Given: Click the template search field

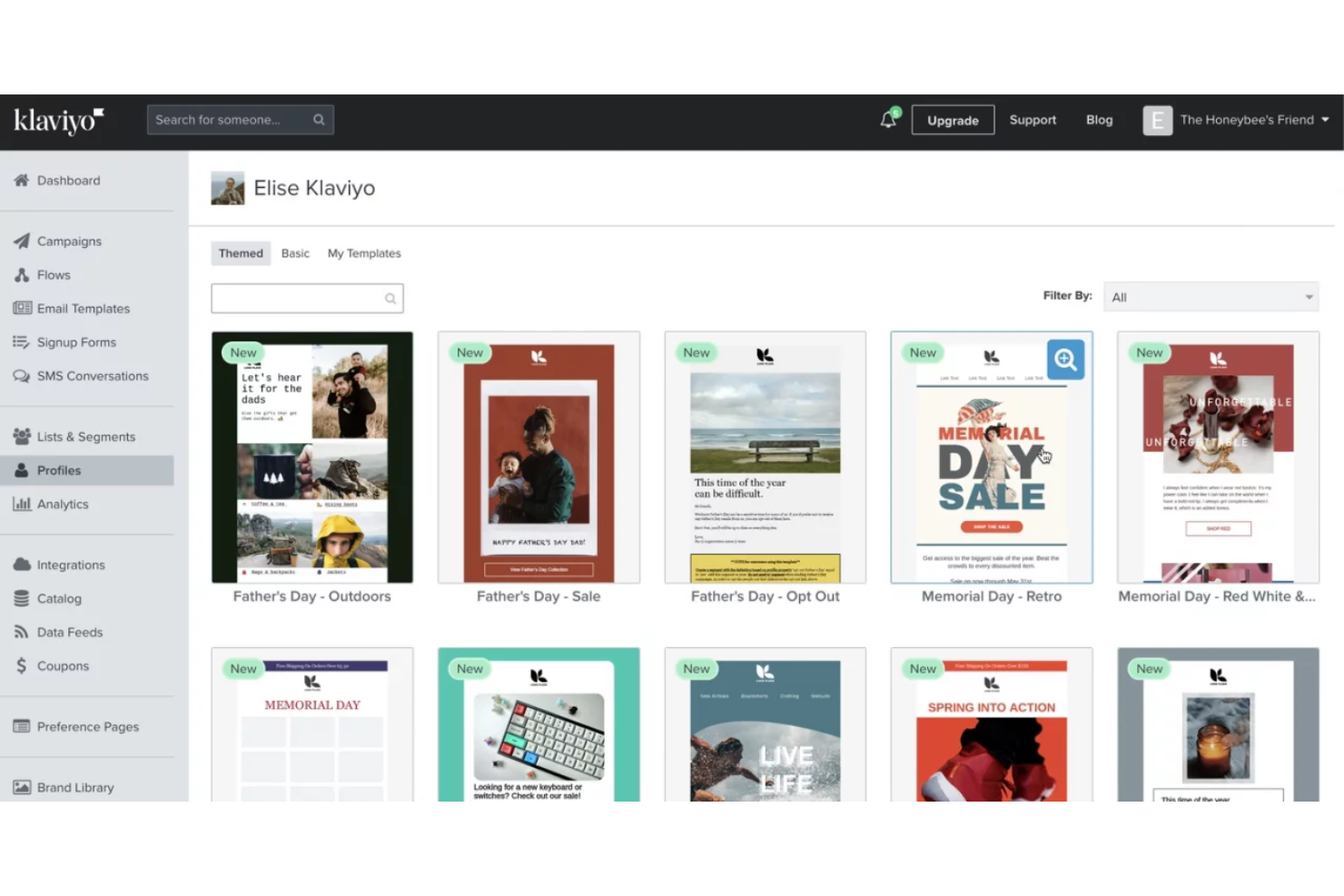Looking at the screenshot, I should click(x=307, y=298).
